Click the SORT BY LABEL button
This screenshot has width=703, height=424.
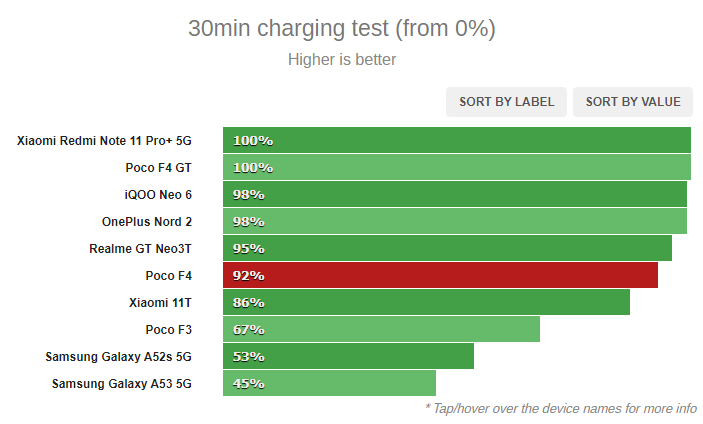[506, 102]
